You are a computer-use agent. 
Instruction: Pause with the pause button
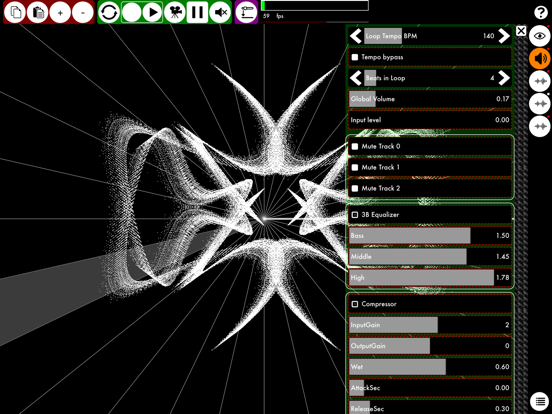(x=197, y=12)
